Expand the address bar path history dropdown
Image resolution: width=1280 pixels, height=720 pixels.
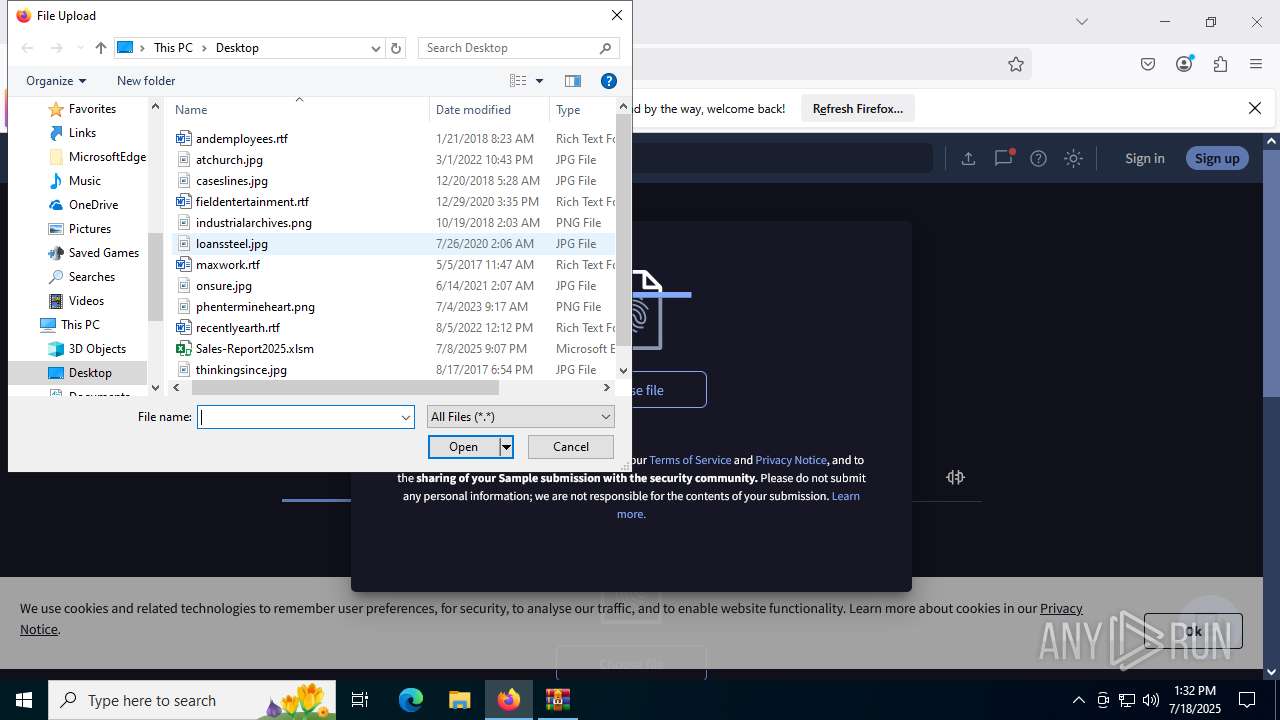(376, 48)
